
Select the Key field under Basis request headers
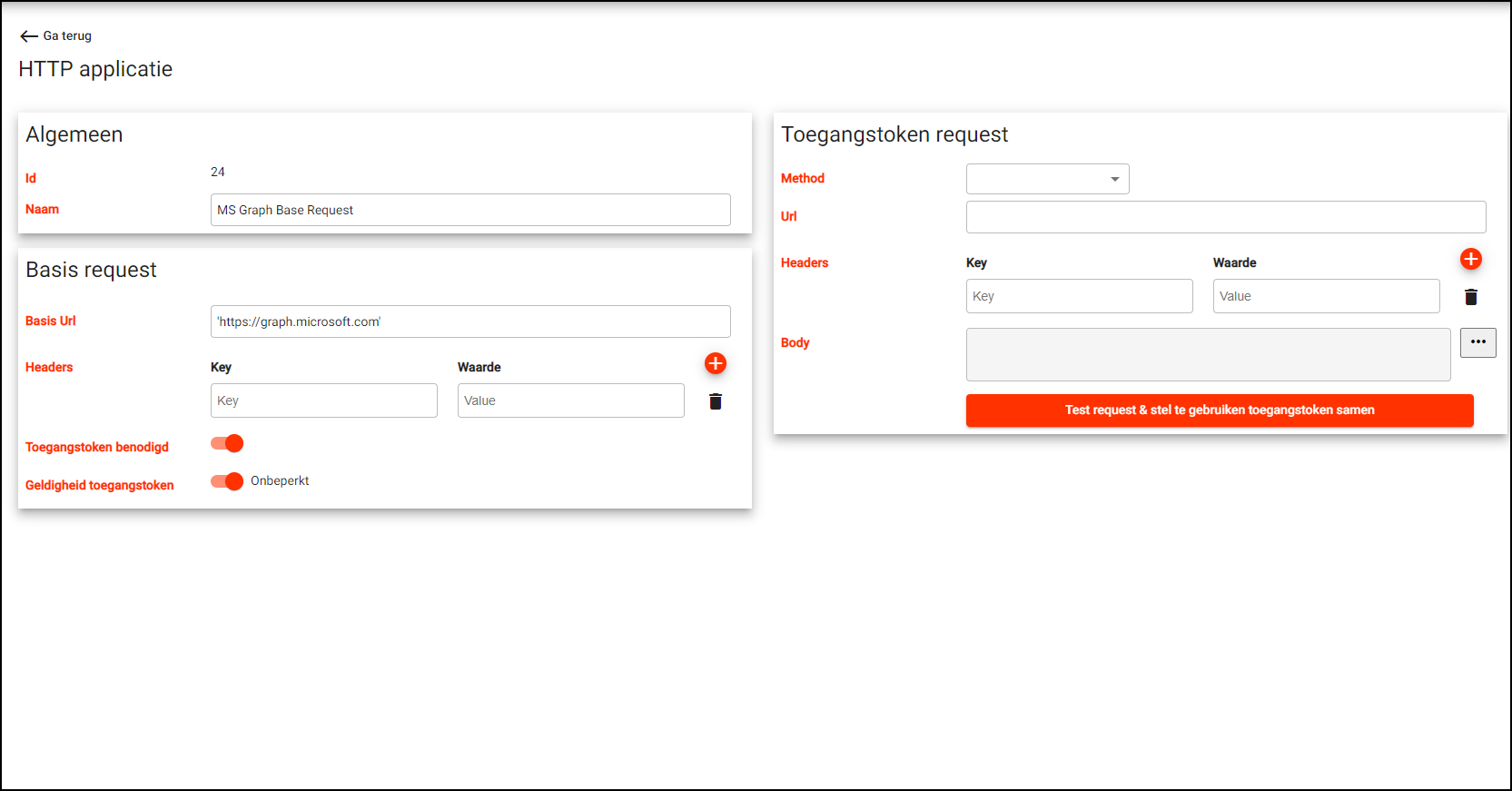[323, 400]
